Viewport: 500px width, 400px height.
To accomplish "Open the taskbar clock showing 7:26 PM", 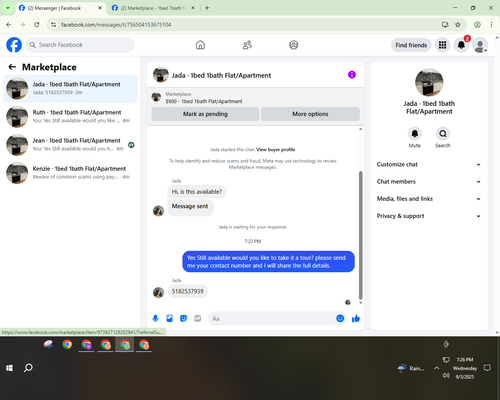I will tap(465, 368).
